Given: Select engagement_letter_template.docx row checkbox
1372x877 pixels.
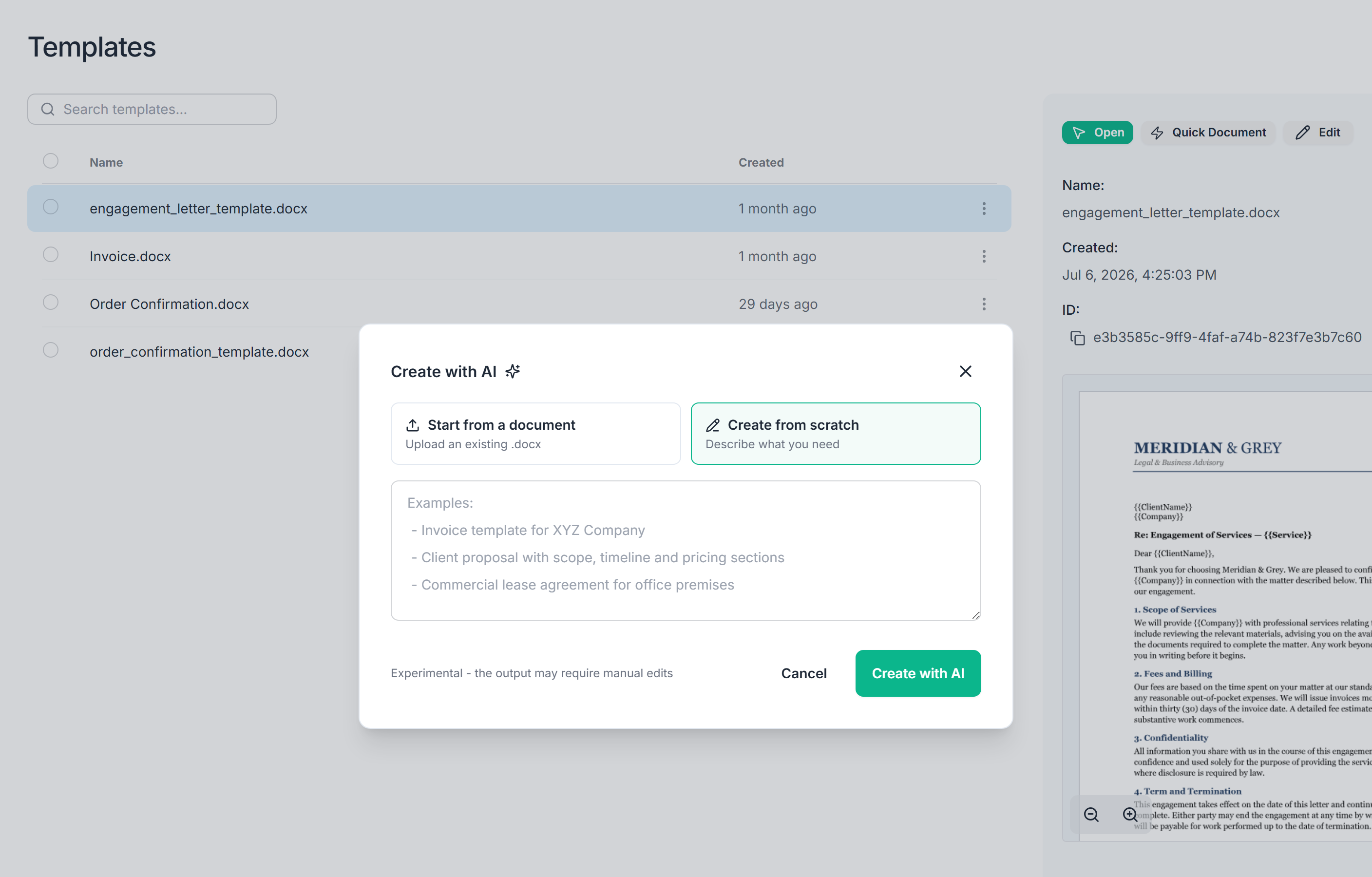Looking at the screenshot, I should coord(51,207).
